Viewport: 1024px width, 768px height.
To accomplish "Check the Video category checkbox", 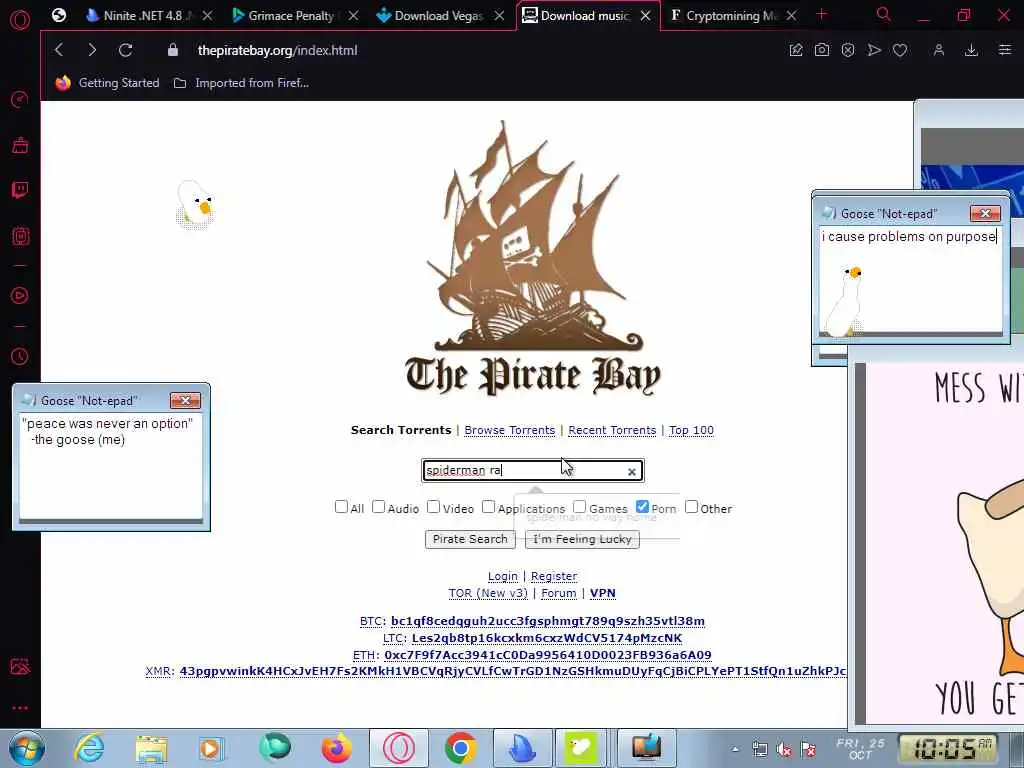I will [x=433, y=507].
